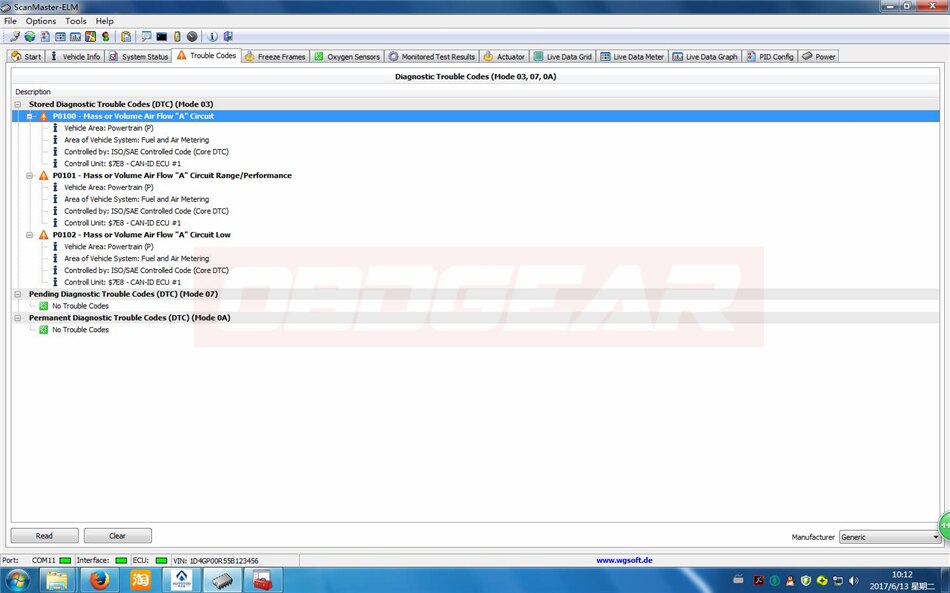Click the orange-green chart toolbar icon
Viewport: 950px width, 593px height.
click(x=90, y=36)
